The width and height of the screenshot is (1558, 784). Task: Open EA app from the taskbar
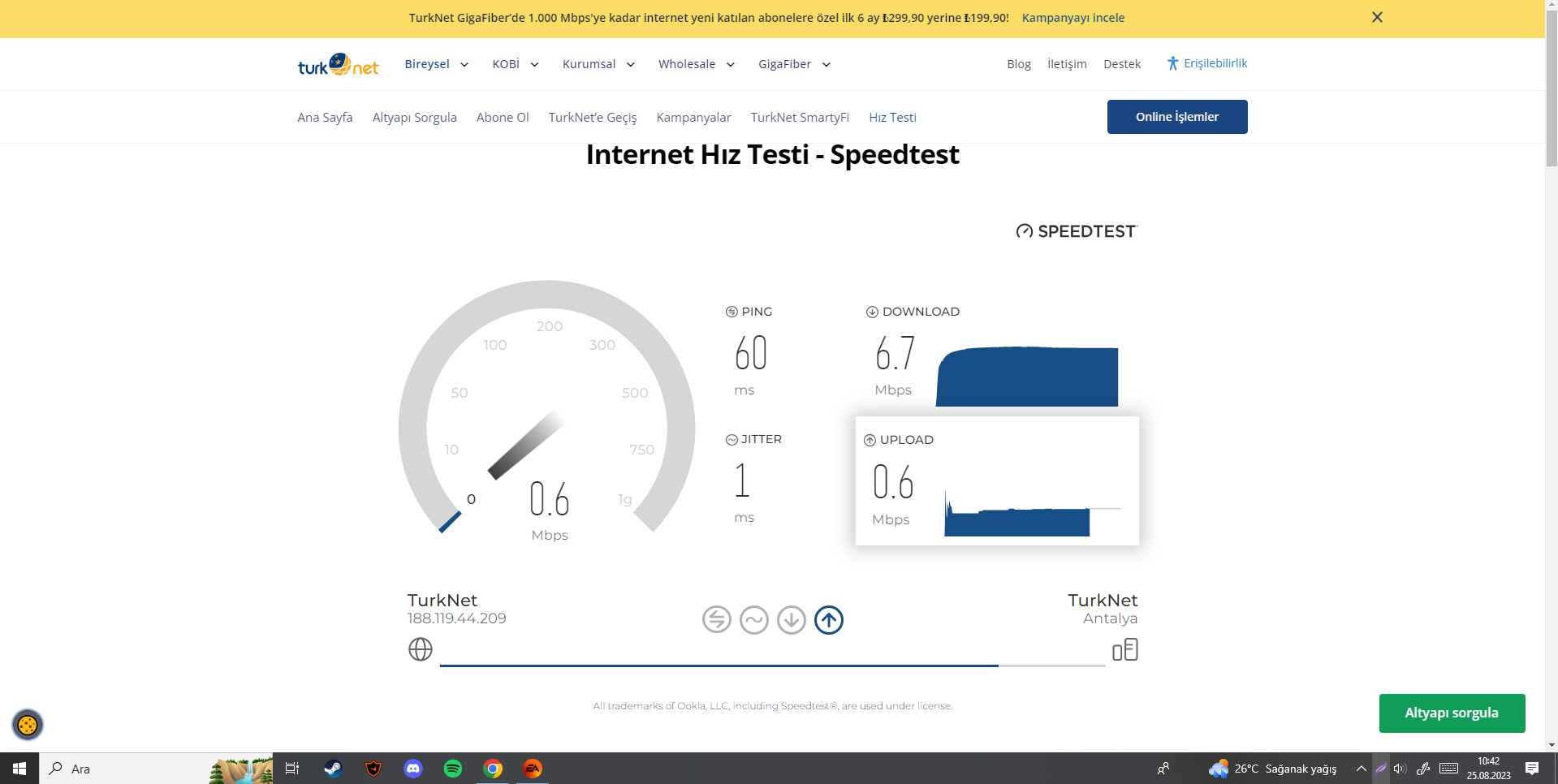point(533,769)
